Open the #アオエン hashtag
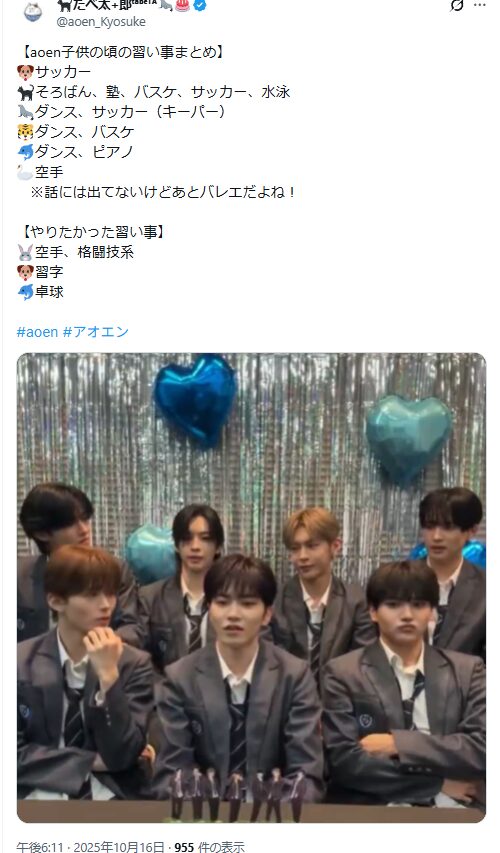The image size is (500, 853). point(96,332)
